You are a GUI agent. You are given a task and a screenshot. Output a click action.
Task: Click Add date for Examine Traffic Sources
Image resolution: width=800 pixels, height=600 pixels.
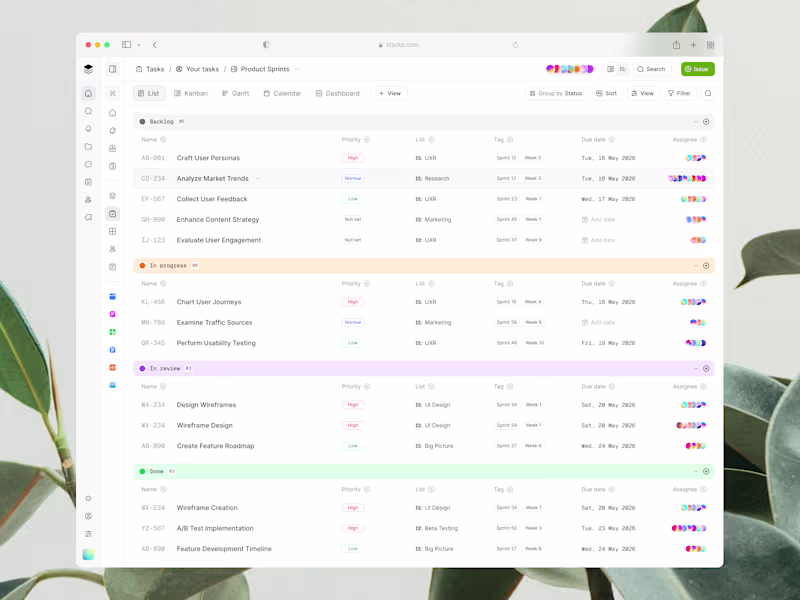click(x=598, y=322)
